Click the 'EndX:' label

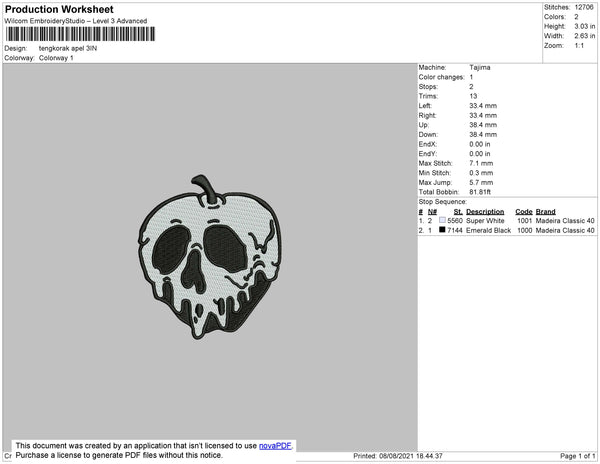tap(427, 144)
